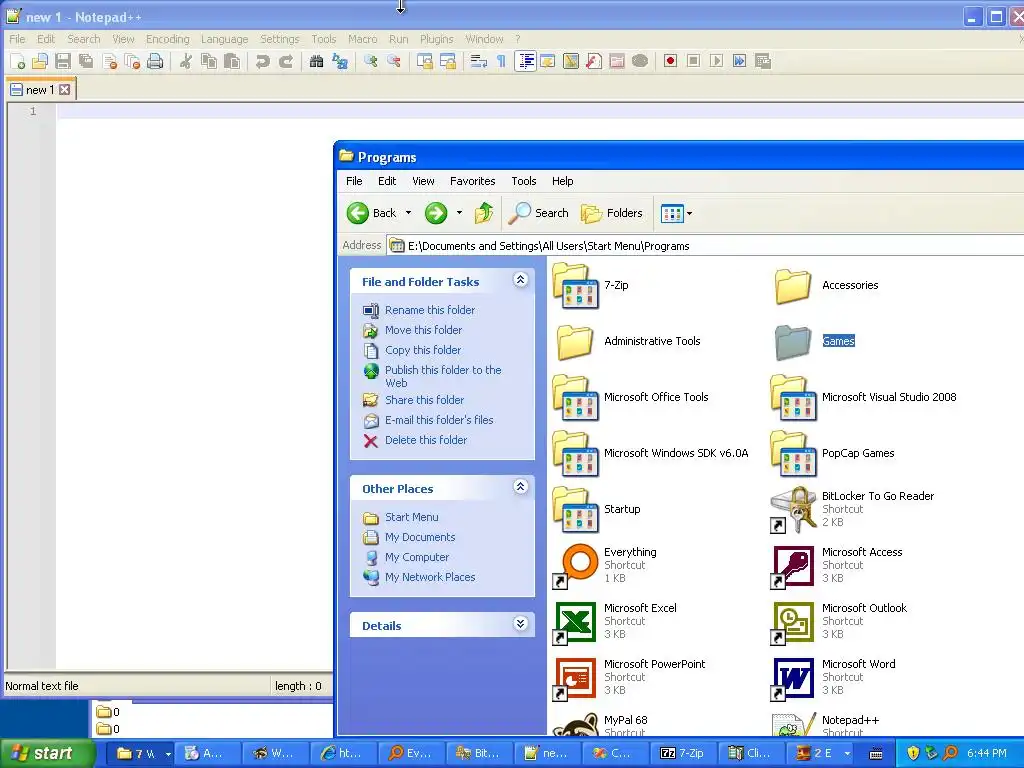Click Move this folder link
The width and height of the screenshot is (1024, 768).
[423, 330]
